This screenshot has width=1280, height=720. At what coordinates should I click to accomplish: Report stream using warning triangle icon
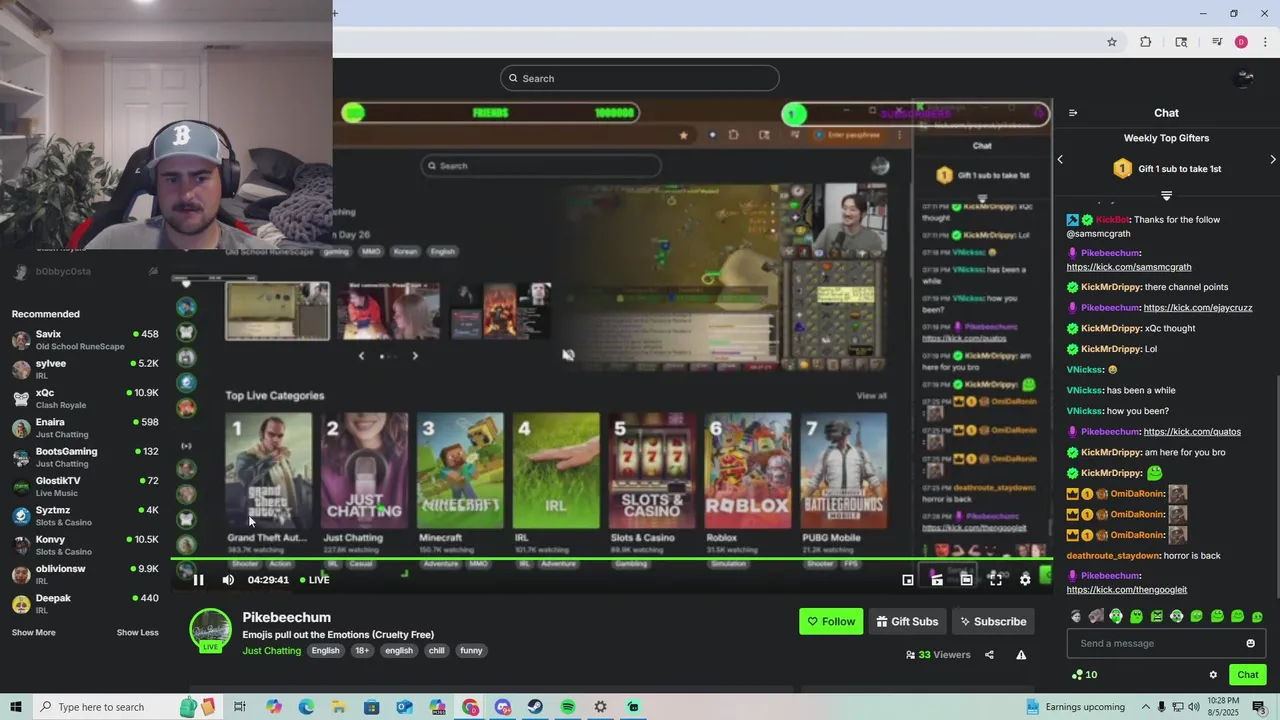pos(1021,655)
